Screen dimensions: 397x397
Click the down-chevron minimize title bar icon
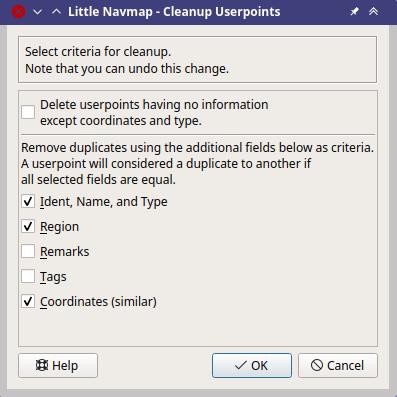(38, 12)
